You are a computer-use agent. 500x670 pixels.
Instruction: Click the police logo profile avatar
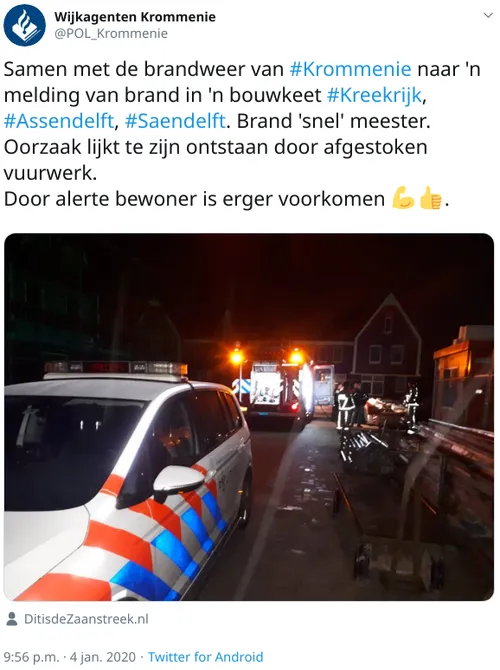coord(24,25)
